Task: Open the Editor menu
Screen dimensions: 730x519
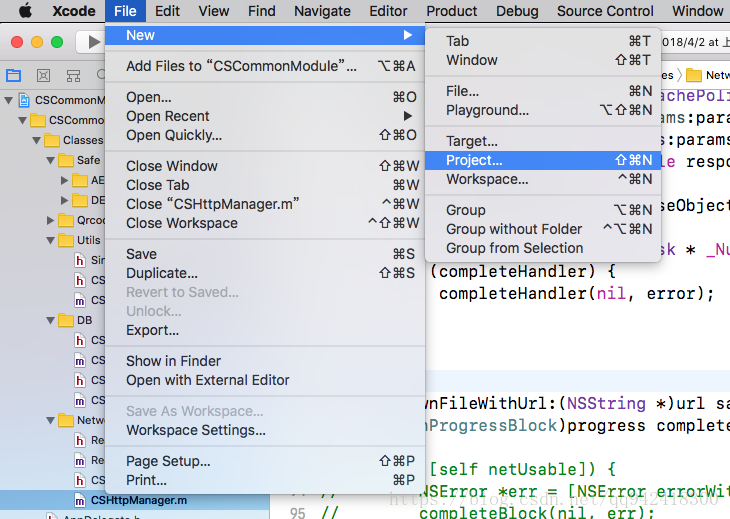Action: 388,11
